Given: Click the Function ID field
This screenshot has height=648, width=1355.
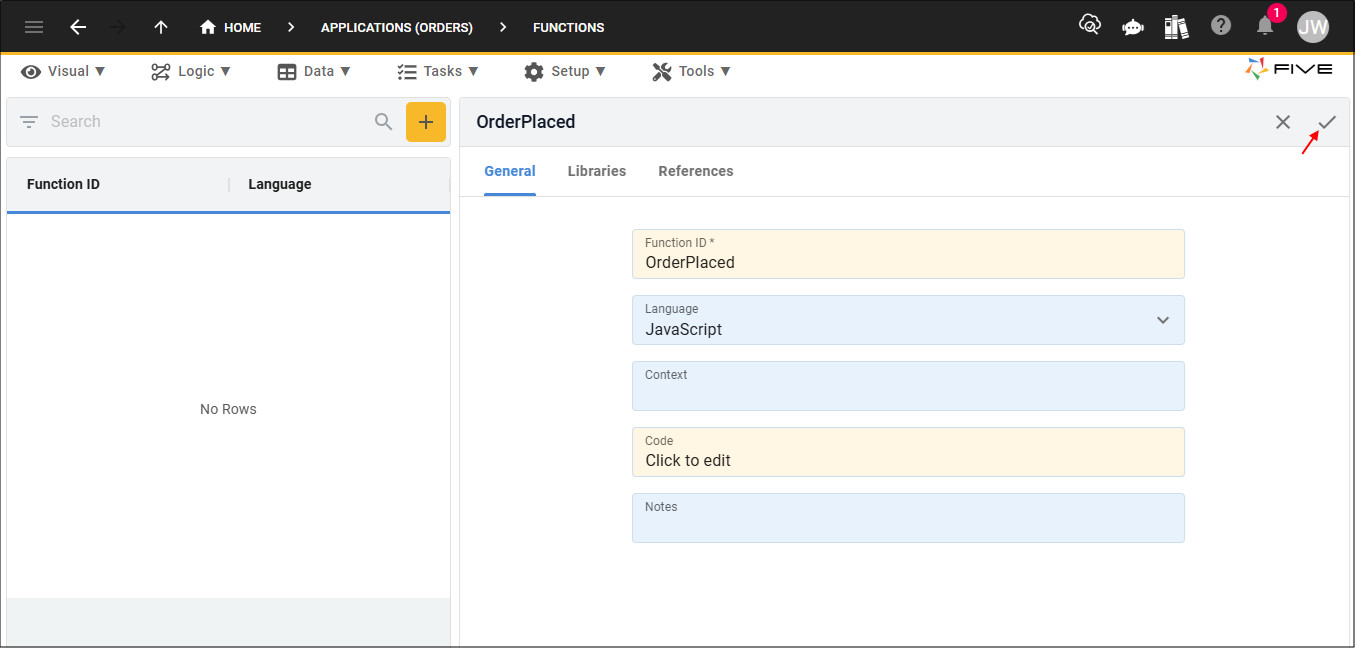Looking at the screenshot, I should point(908,254).
